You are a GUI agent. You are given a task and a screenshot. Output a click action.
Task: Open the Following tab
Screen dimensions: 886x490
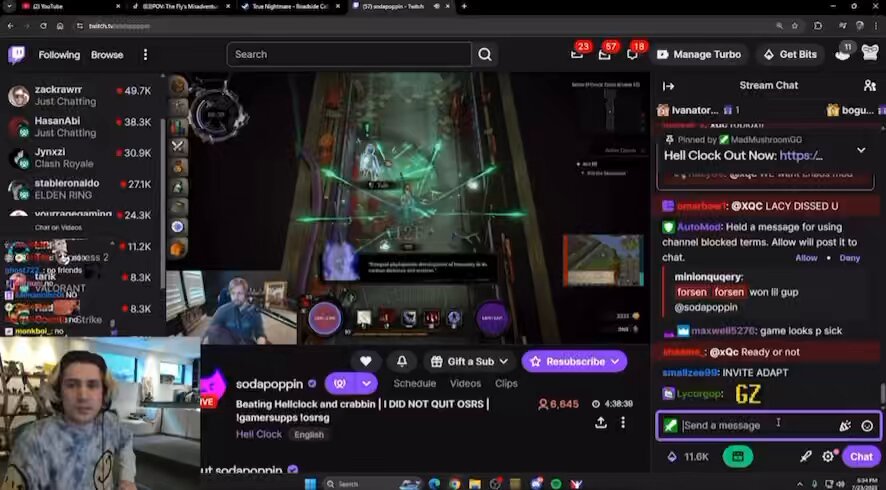pyautogui.click(x=59, y=55)
